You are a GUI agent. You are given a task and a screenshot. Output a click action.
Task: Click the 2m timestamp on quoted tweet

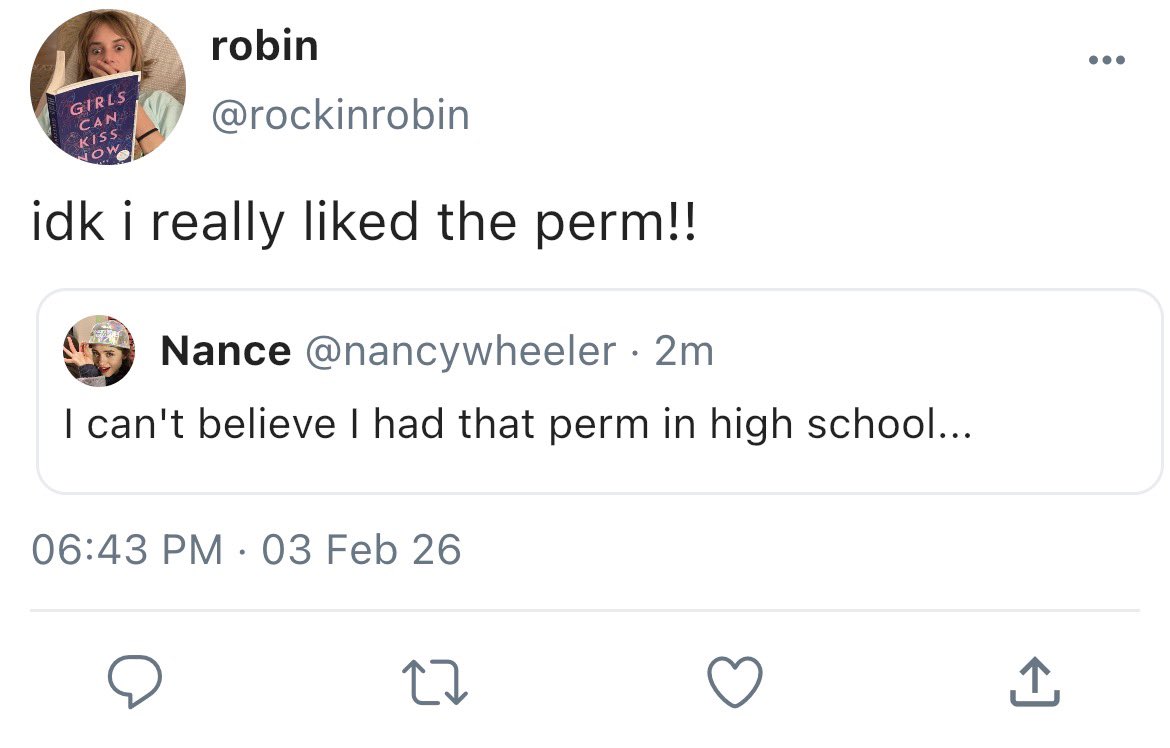click(684, 351)
